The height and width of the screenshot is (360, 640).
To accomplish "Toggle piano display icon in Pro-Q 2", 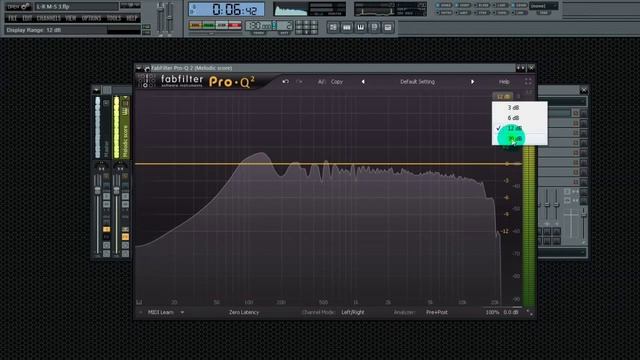I will [x=139, y=302].
